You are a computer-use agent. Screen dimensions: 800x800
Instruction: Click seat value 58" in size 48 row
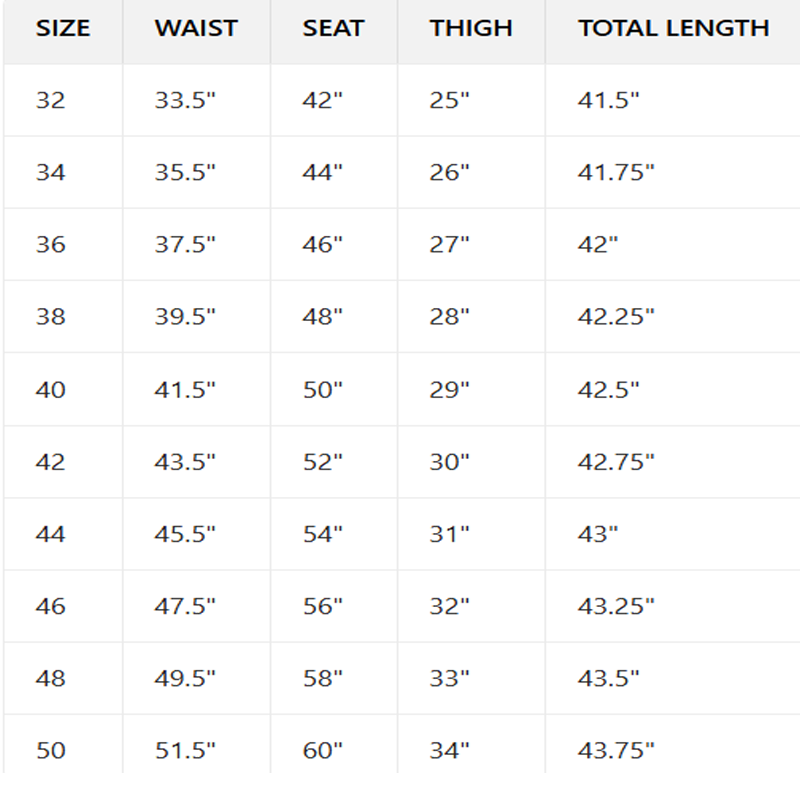[322, 678]
